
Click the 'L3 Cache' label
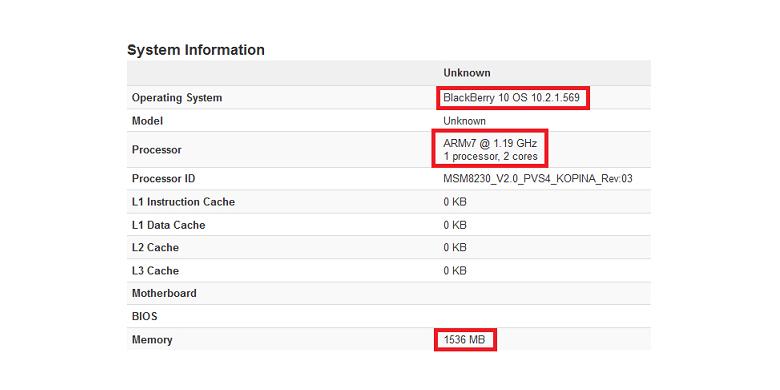point(155,271)
